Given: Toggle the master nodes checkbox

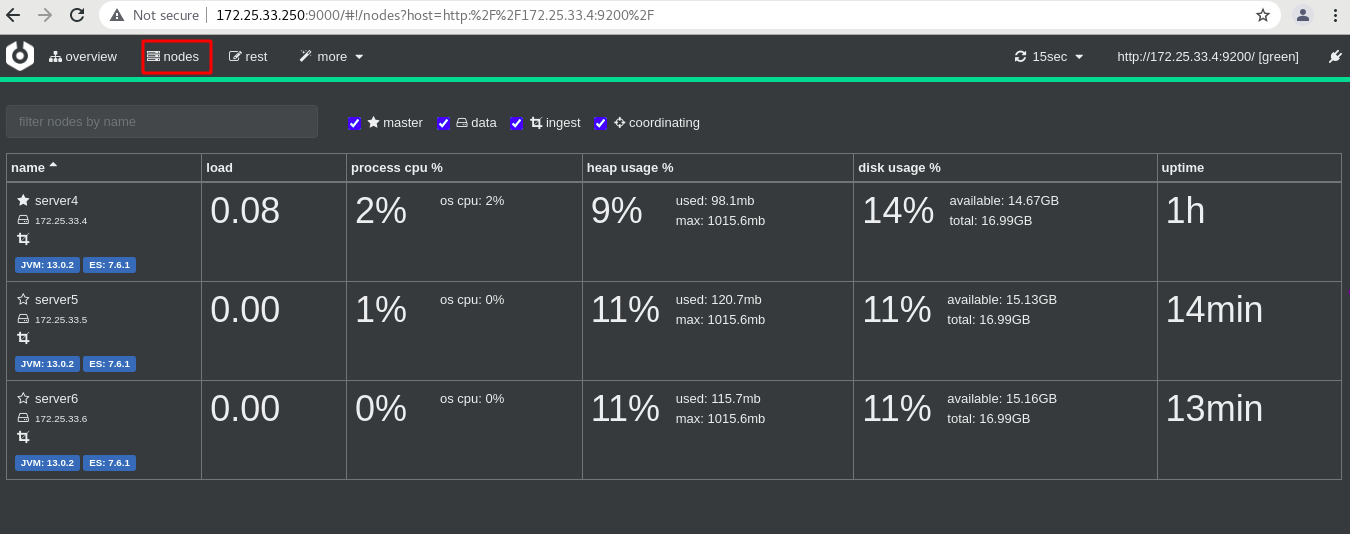Looking at the screenshot, I should 354,123.
